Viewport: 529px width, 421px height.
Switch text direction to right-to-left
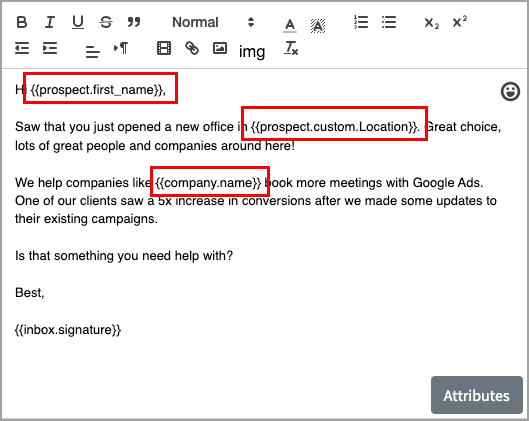pos(121,48)
